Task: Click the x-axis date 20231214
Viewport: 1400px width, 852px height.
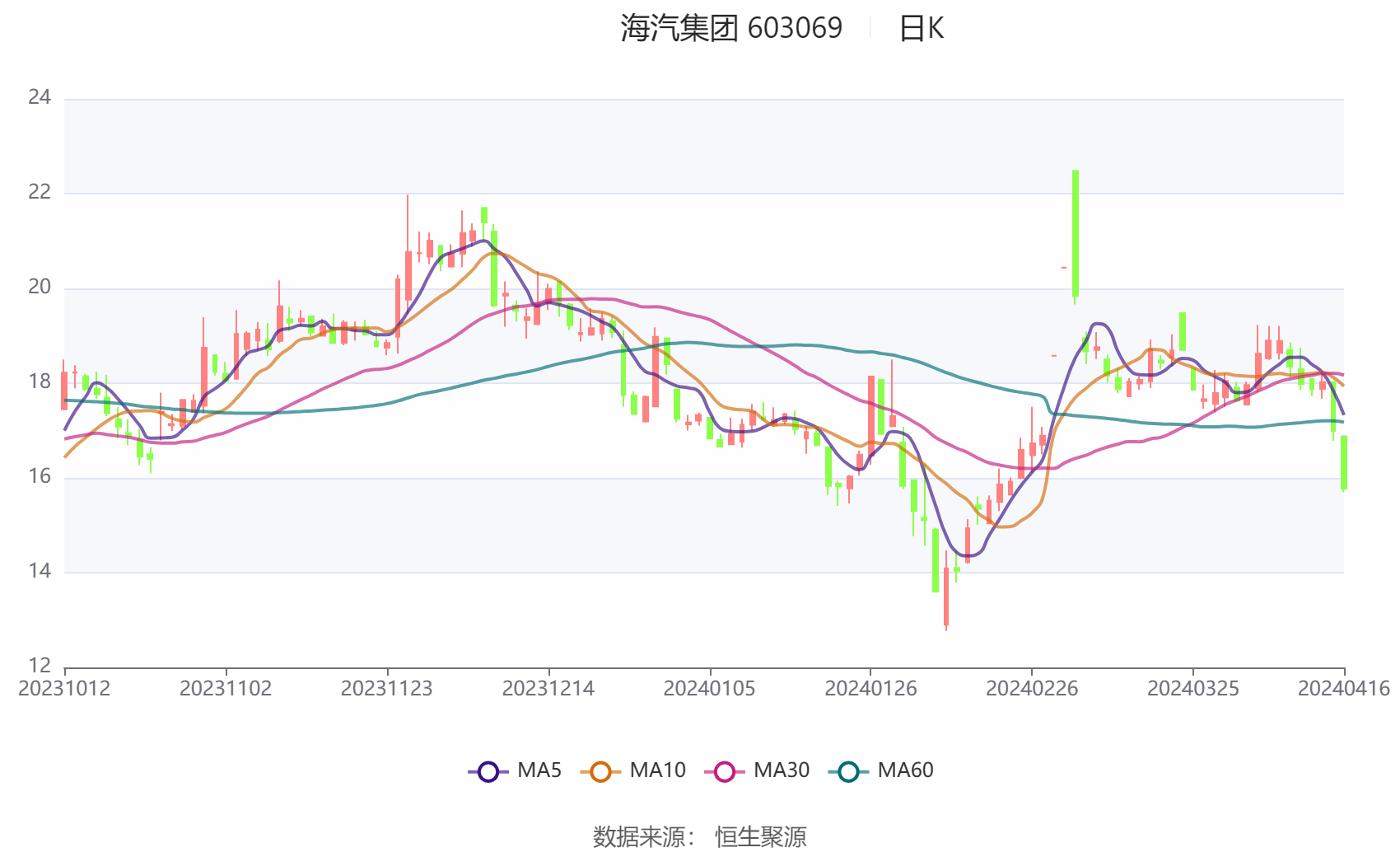Action: click(x=548, y=689)
